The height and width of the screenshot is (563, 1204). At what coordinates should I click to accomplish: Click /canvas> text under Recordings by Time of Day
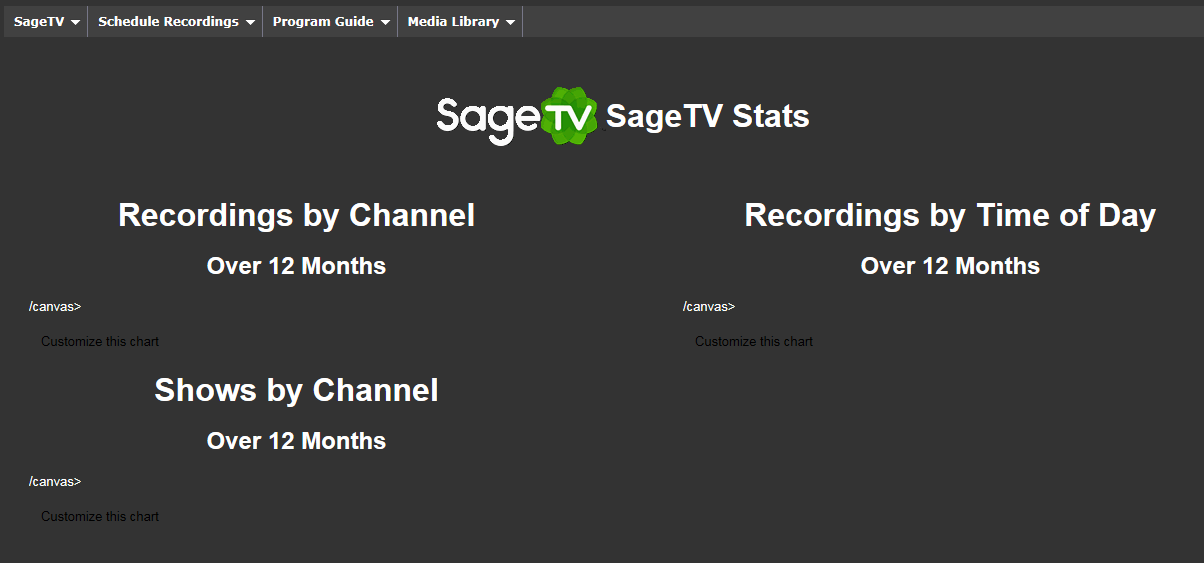[709, 307]
